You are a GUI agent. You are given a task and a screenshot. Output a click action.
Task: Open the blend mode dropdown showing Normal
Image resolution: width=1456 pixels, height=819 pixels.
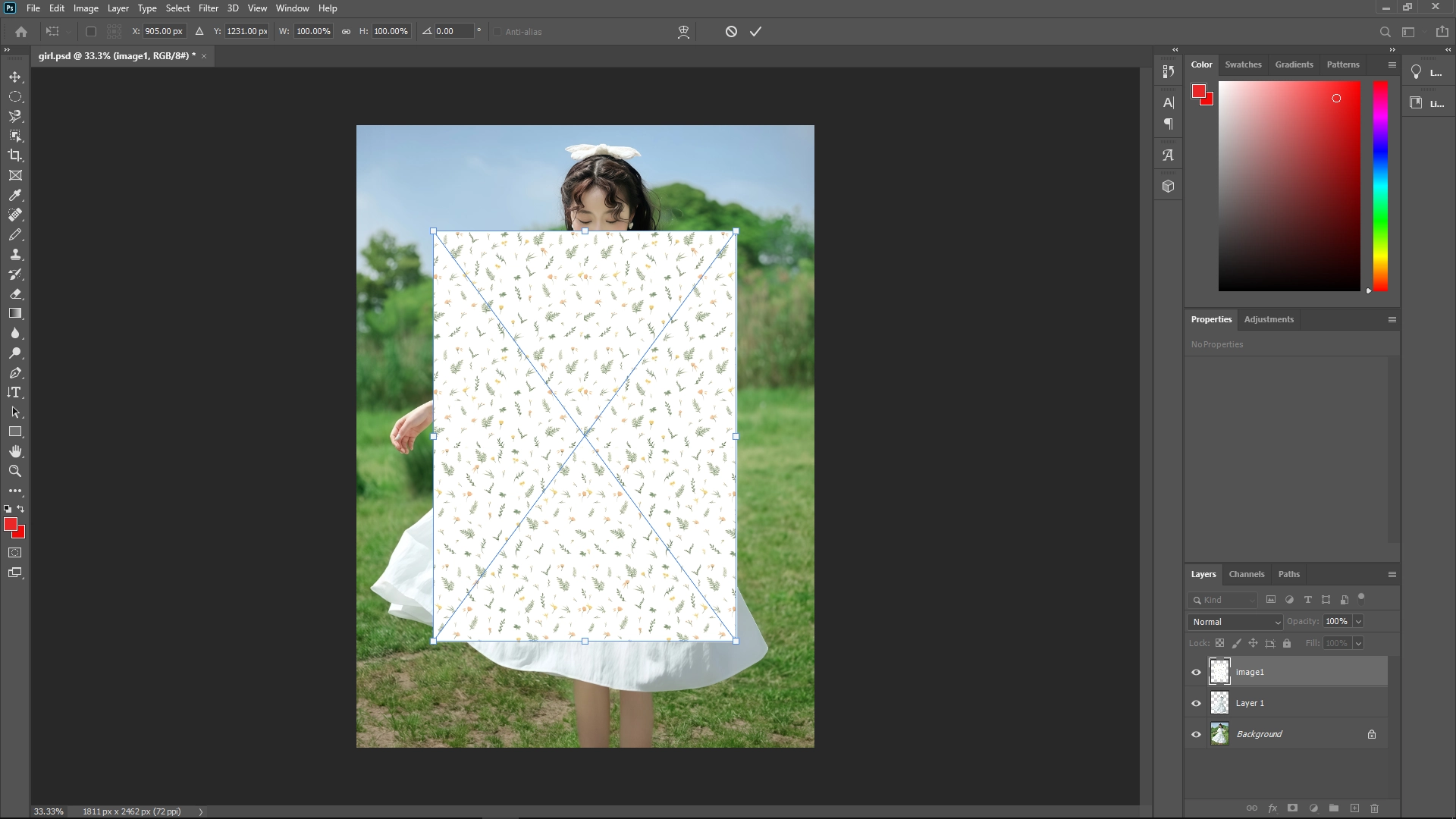[1234, 621]
